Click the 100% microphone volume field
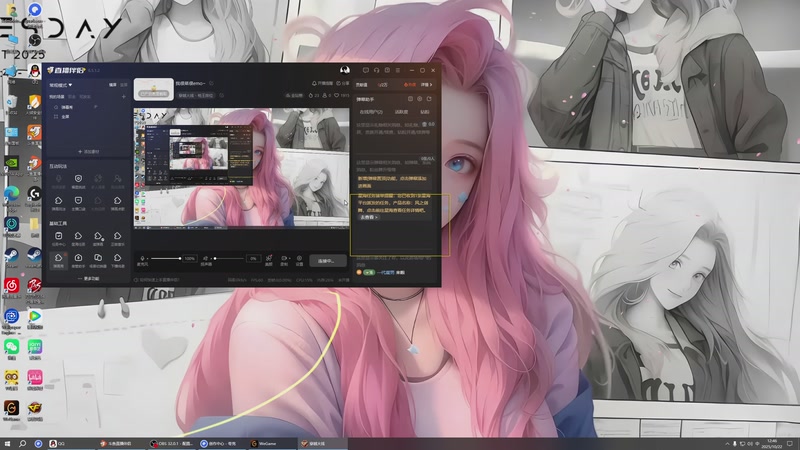Image resolution: width=800 pixels, height=450 pixels. [x=190, y=259]
